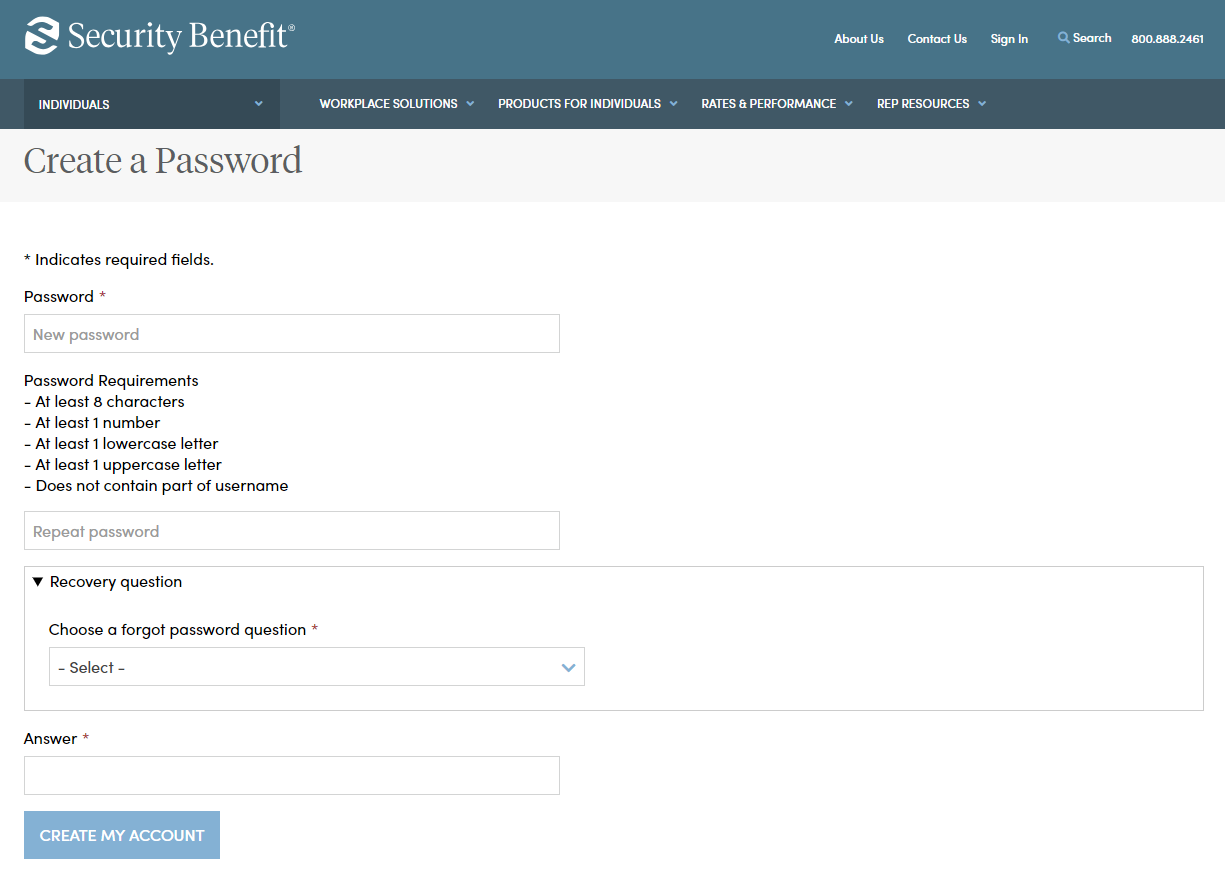Click the 'Indicates required fields' note

click(119, 260)
